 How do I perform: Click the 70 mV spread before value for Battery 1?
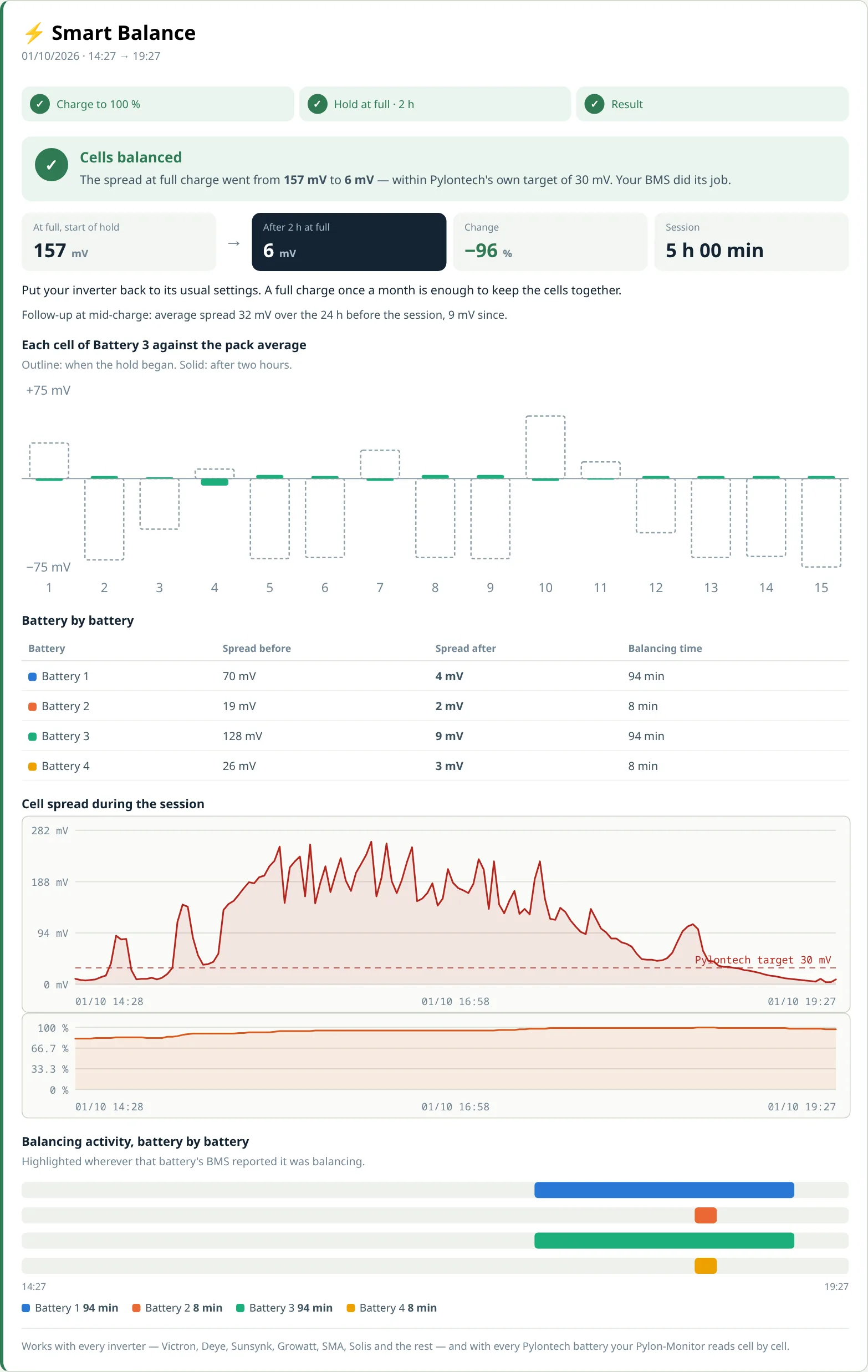click(x=239, y=676)
